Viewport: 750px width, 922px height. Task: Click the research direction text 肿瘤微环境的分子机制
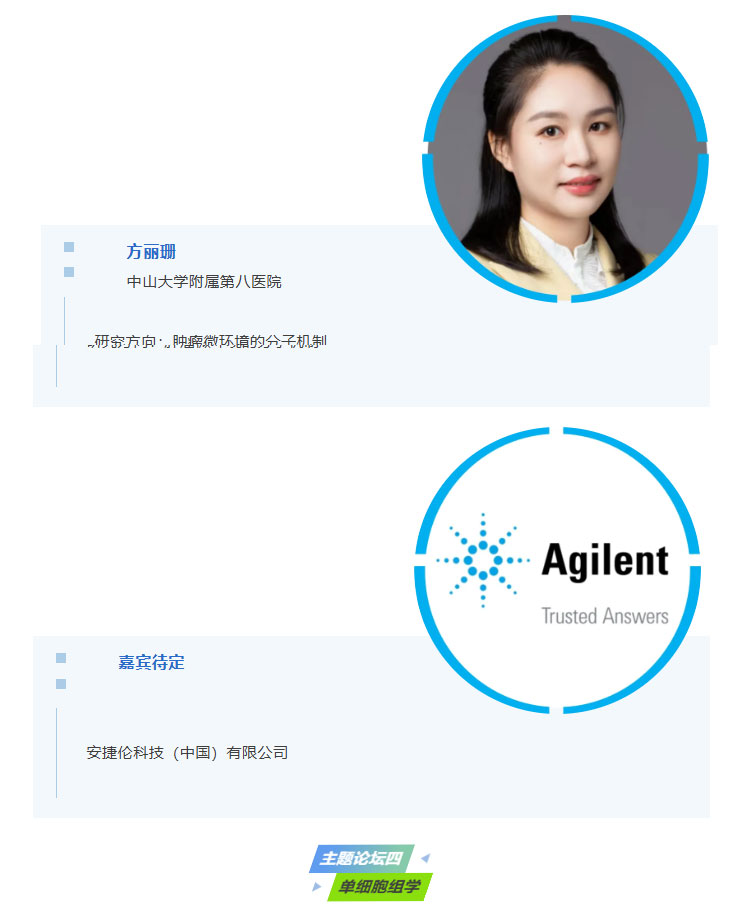pos(249,342)
